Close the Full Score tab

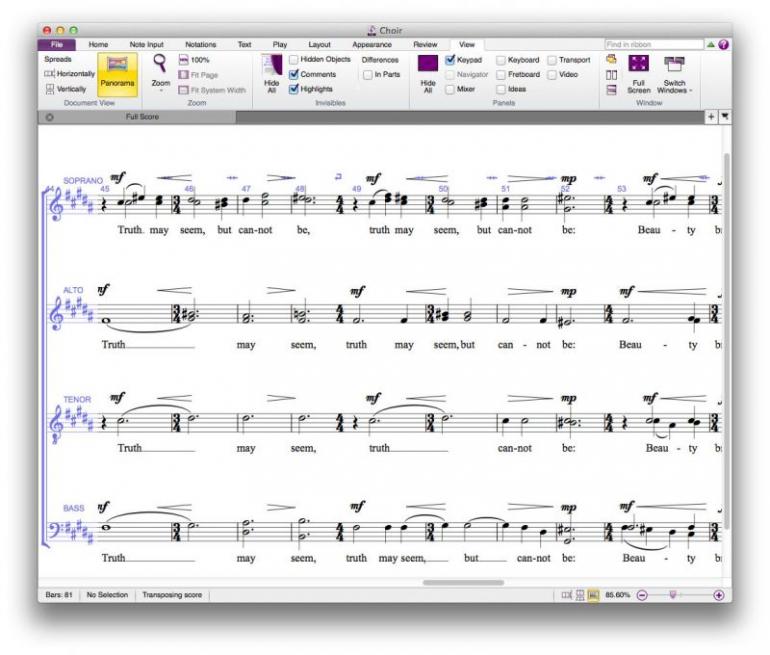[x=50, y=117]
